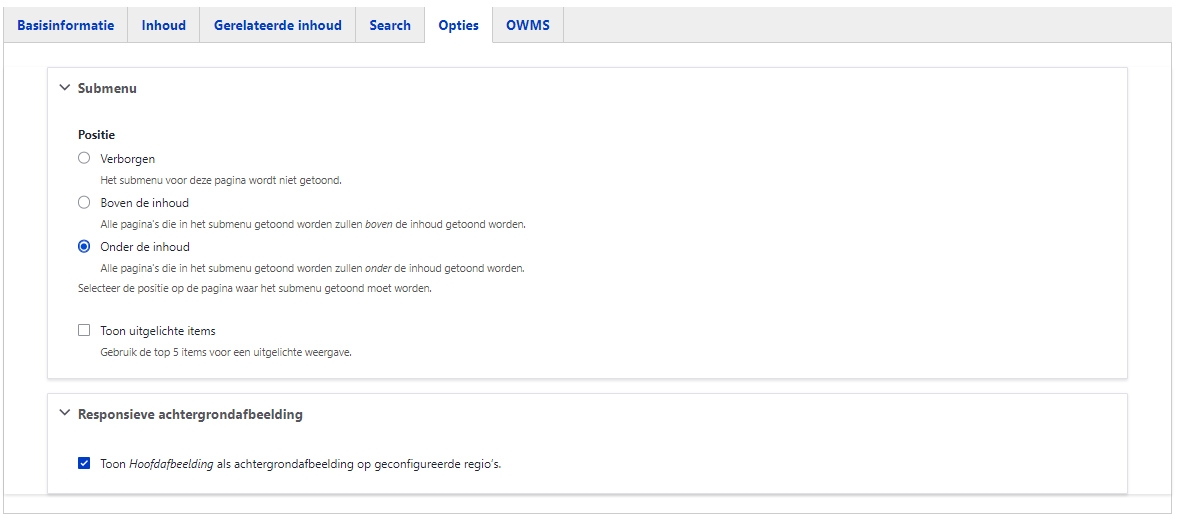This screenshot has width=1178, height=514.
Task: Click the Toon uitgelichte items label text
Action: point(158,331)
